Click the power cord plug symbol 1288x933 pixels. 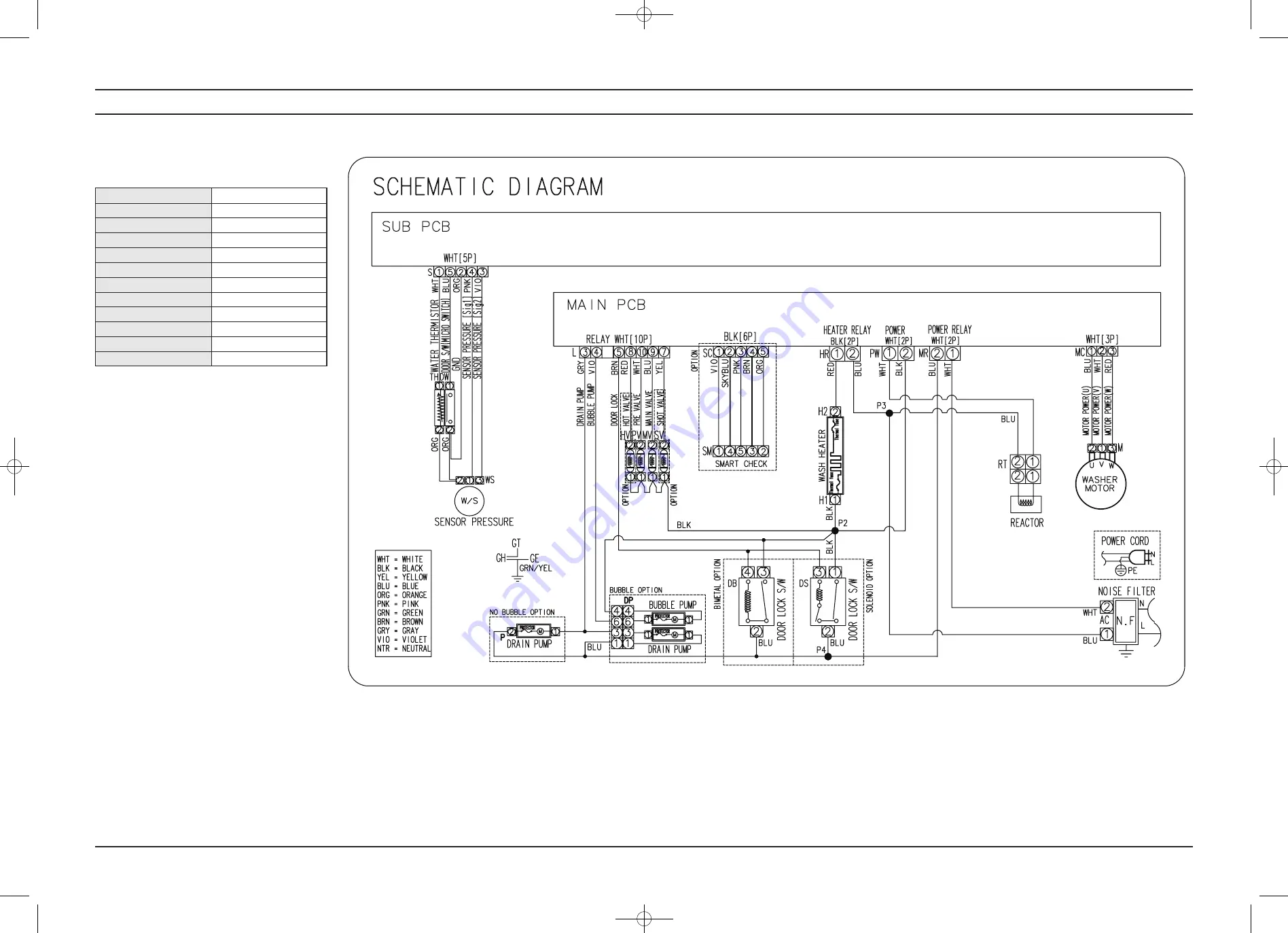[1141, 558]
